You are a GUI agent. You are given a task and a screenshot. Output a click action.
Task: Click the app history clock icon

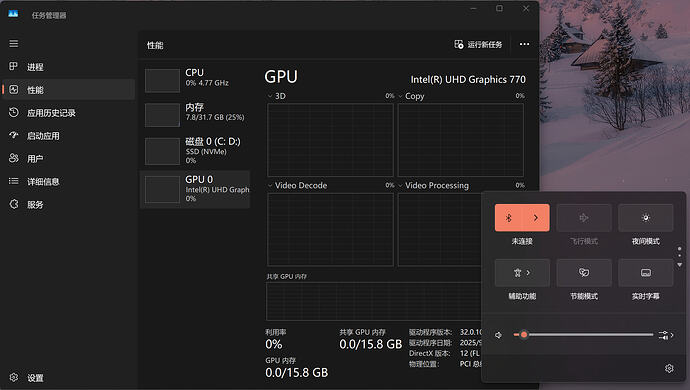click(14, 112)
